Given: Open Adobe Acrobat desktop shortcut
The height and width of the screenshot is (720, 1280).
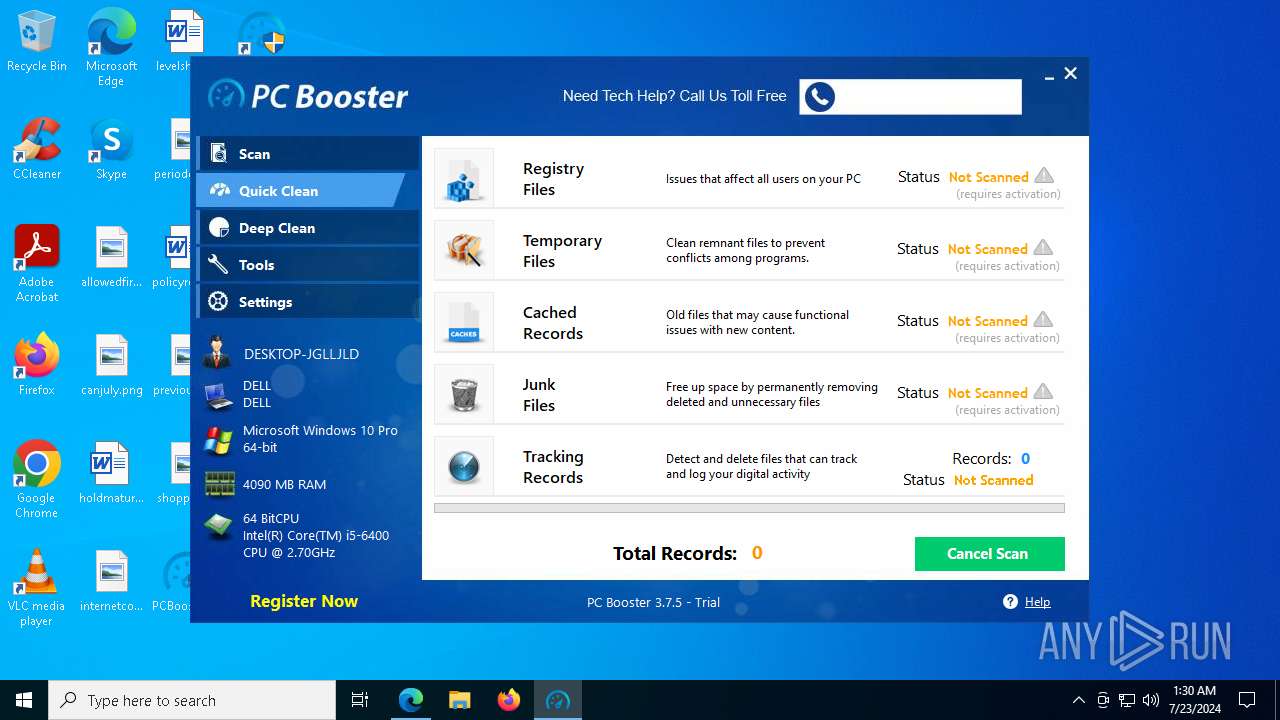Looking at the screenshot, I should click(x=37, y=264).
